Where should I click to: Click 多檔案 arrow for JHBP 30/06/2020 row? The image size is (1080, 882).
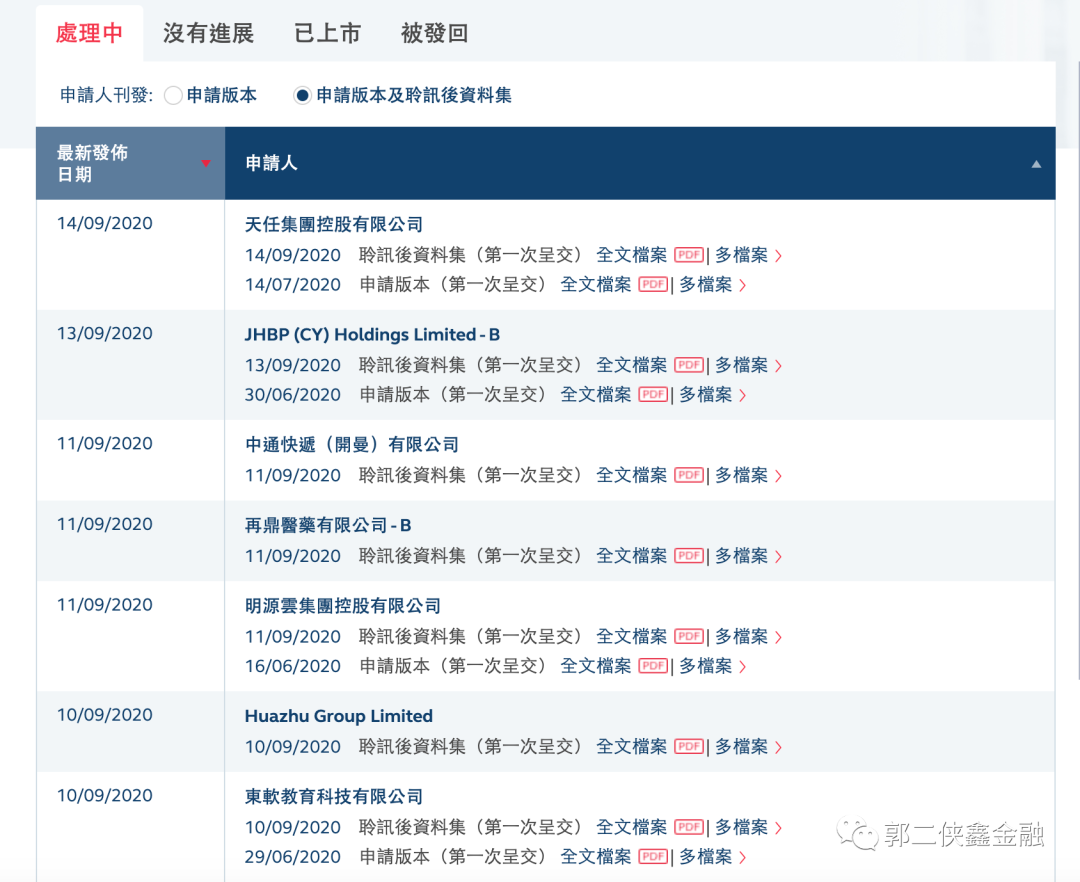click(742, 396)
